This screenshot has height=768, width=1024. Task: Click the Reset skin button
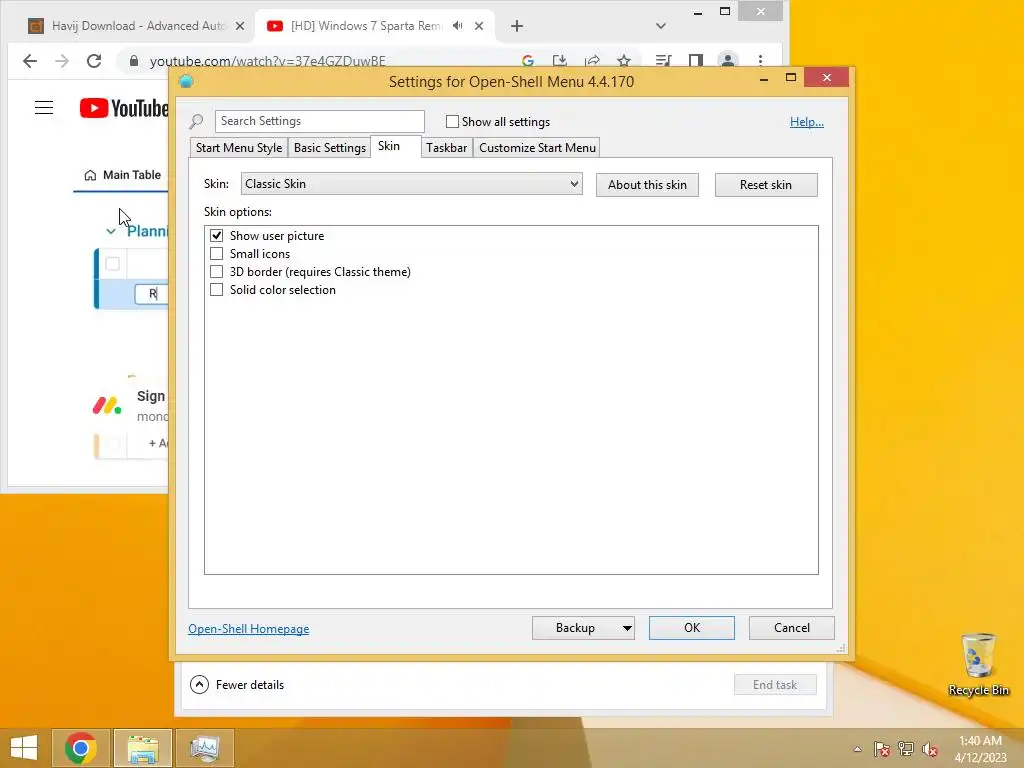tap(766, 185)
